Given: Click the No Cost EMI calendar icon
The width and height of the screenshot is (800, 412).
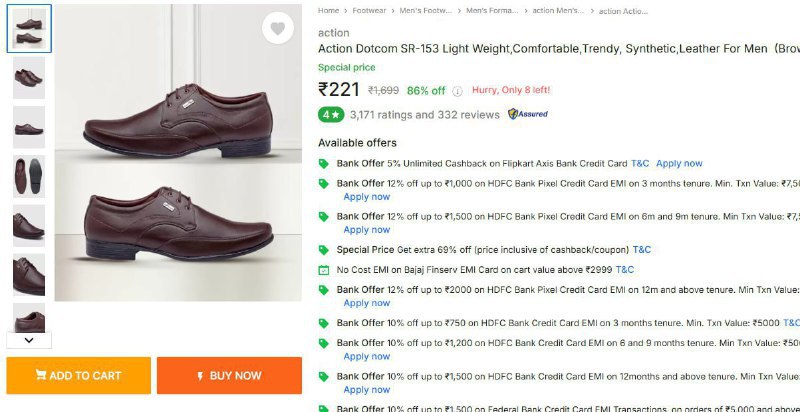Looking at the screenshot, I should click(x=323, y=270).
